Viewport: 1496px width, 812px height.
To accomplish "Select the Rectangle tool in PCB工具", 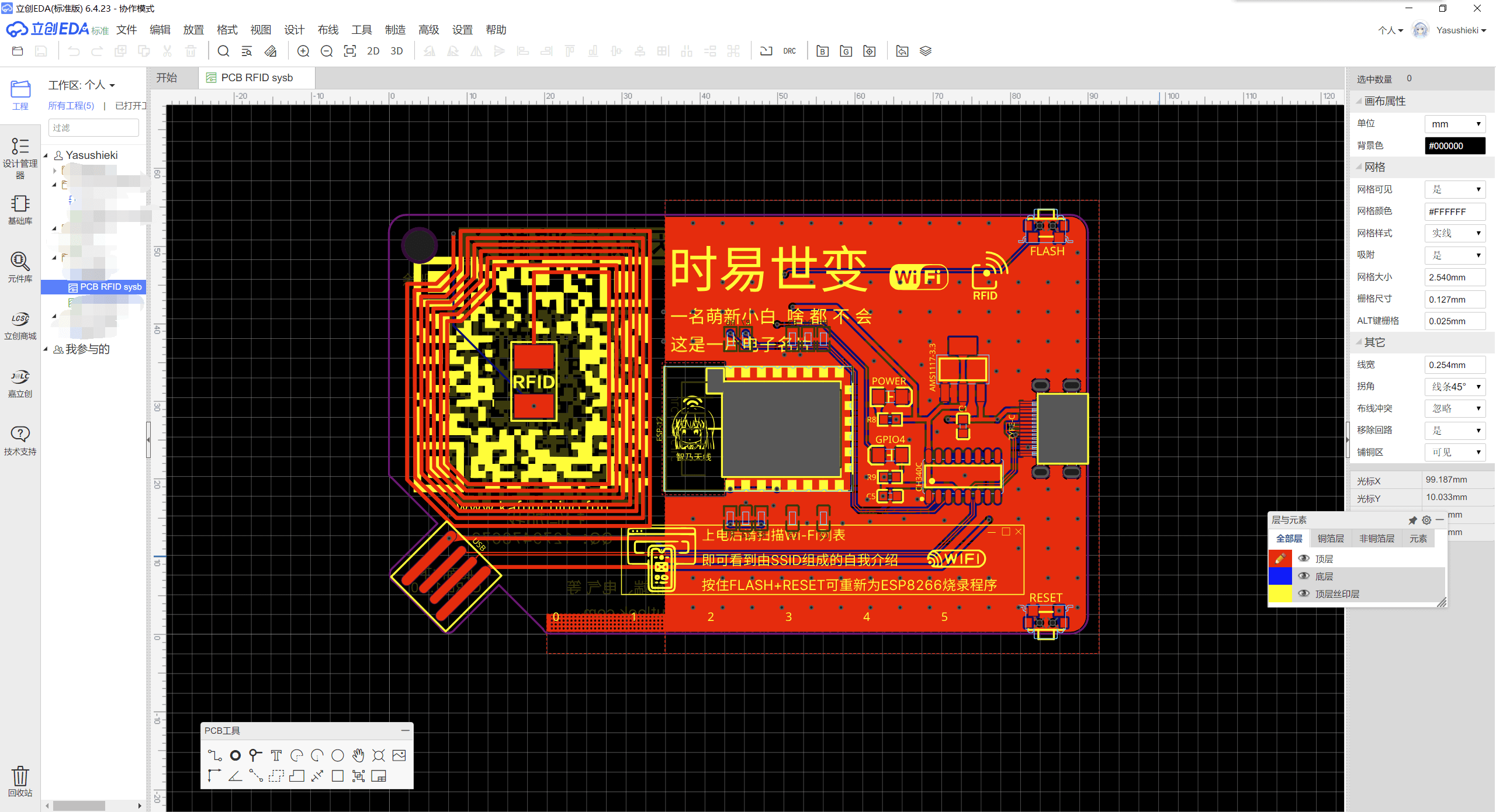I will [338, 776].
